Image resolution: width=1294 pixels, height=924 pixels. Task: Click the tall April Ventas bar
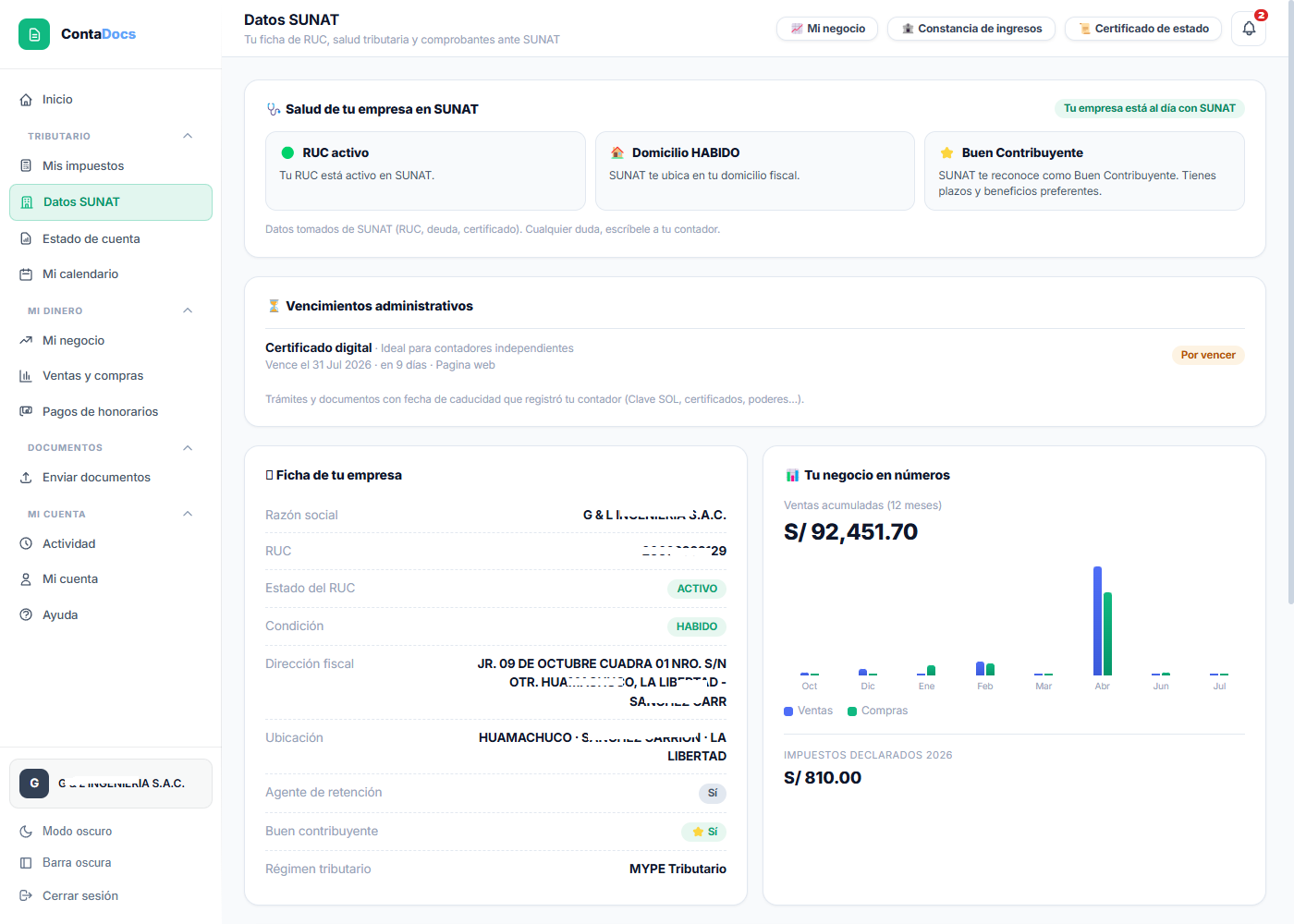coord(1097,621)
